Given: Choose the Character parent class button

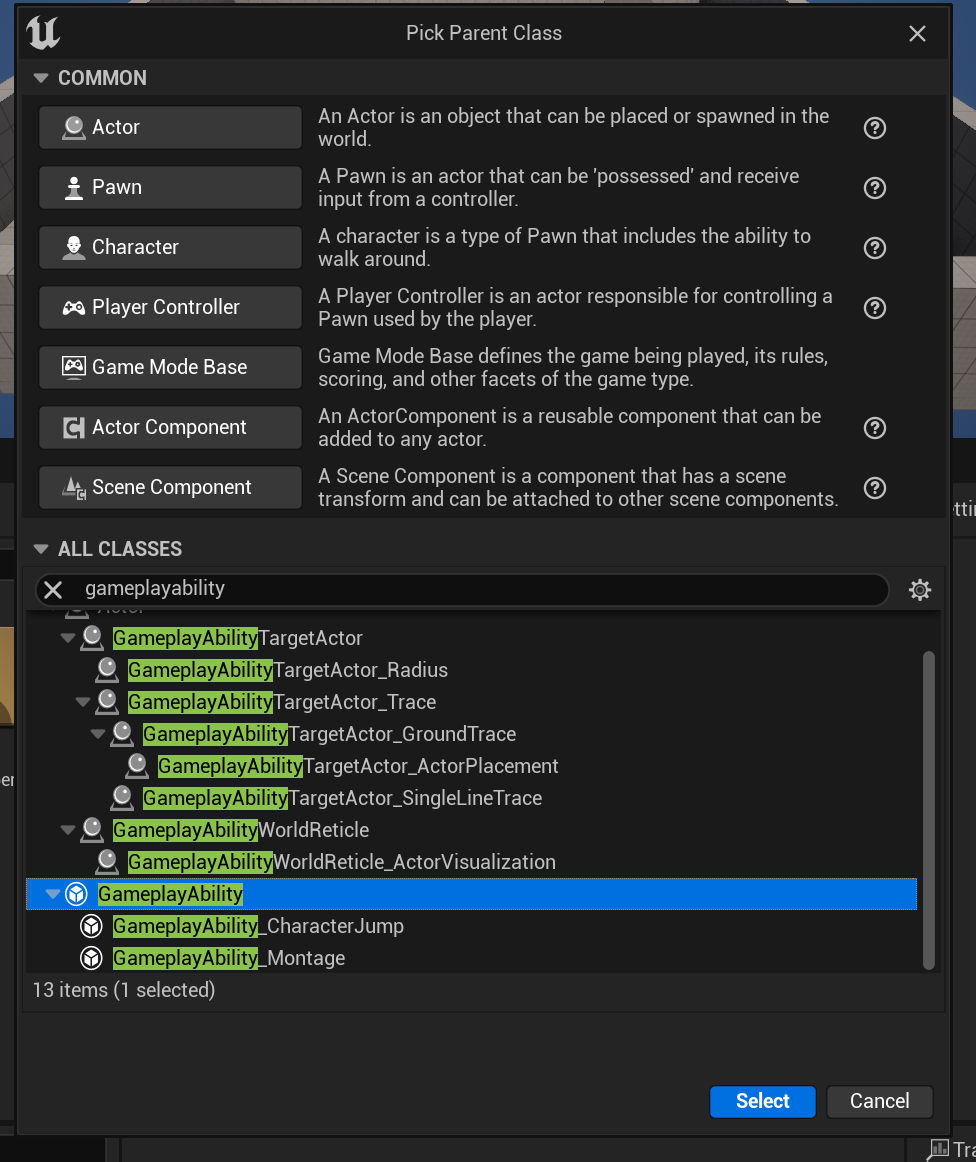Looking at the screenshot, I should click(170, 247).
